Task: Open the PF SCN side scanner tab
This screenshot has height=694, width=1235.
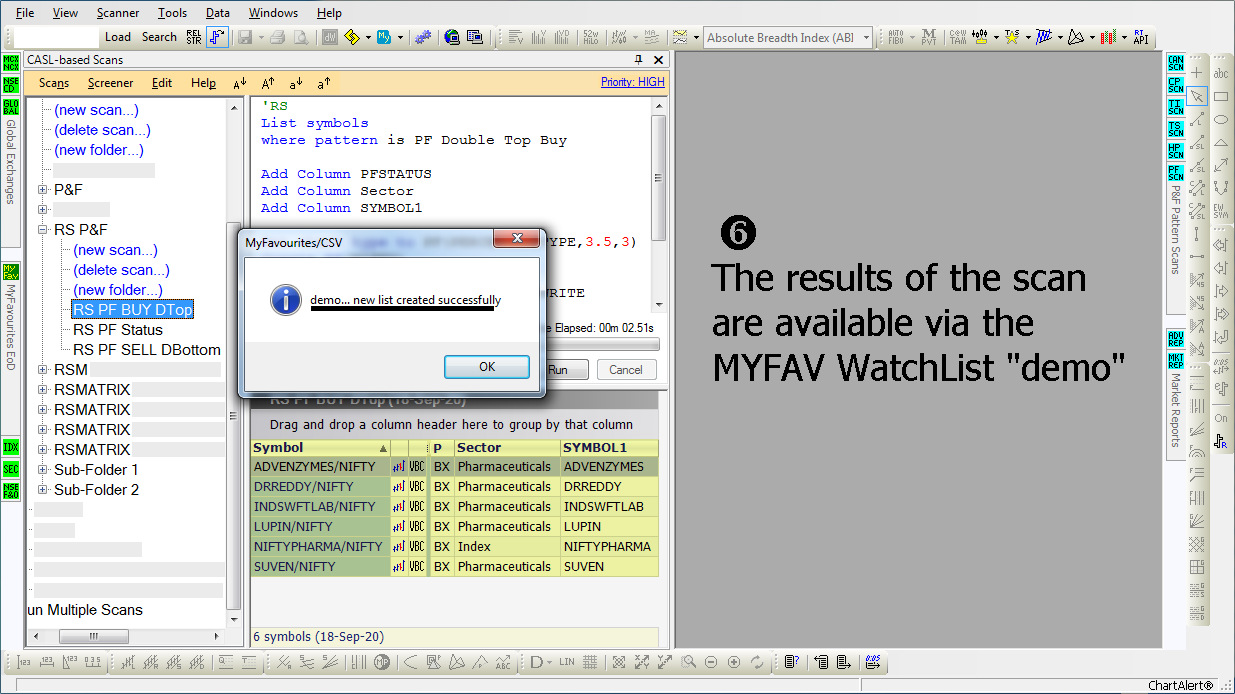Action: [x=1176, y=173]
